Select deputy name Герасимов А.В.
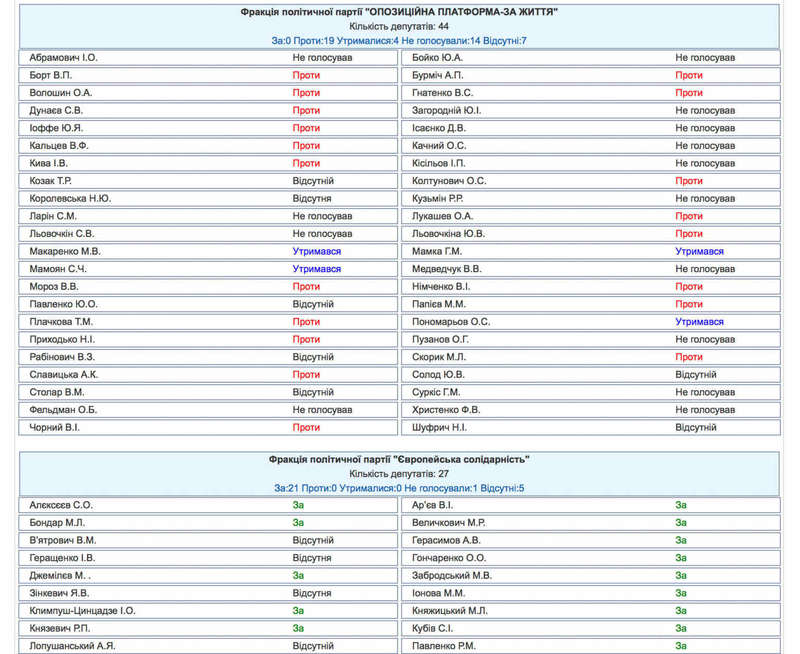The width and height of the screenshot is (800, 654). pyautogui.click(x=446, y=540)
